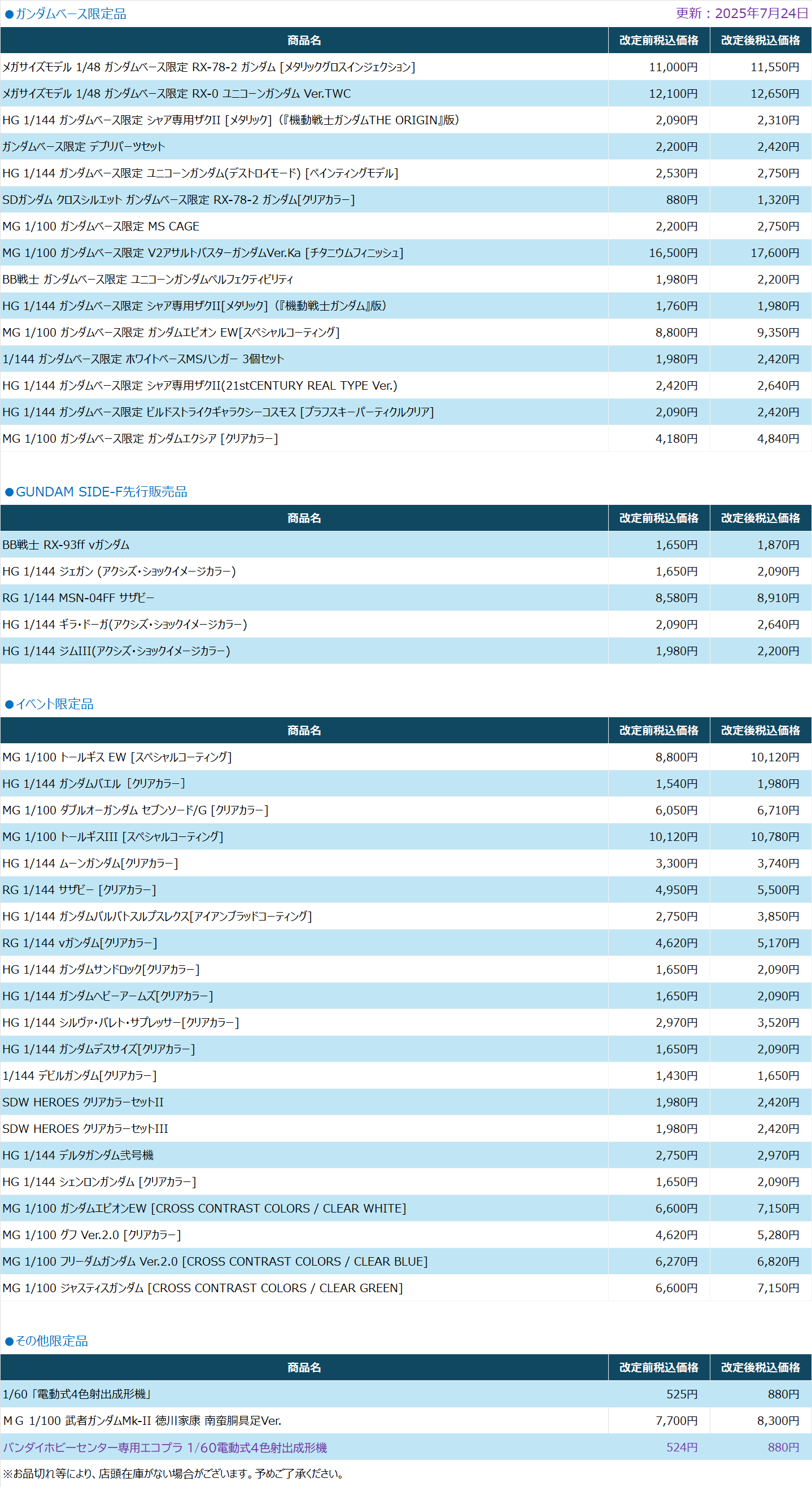Click 11,550円 price for メガサイズ RX-78-2 row
This screenshot has width=812, height=1487.
775,67
